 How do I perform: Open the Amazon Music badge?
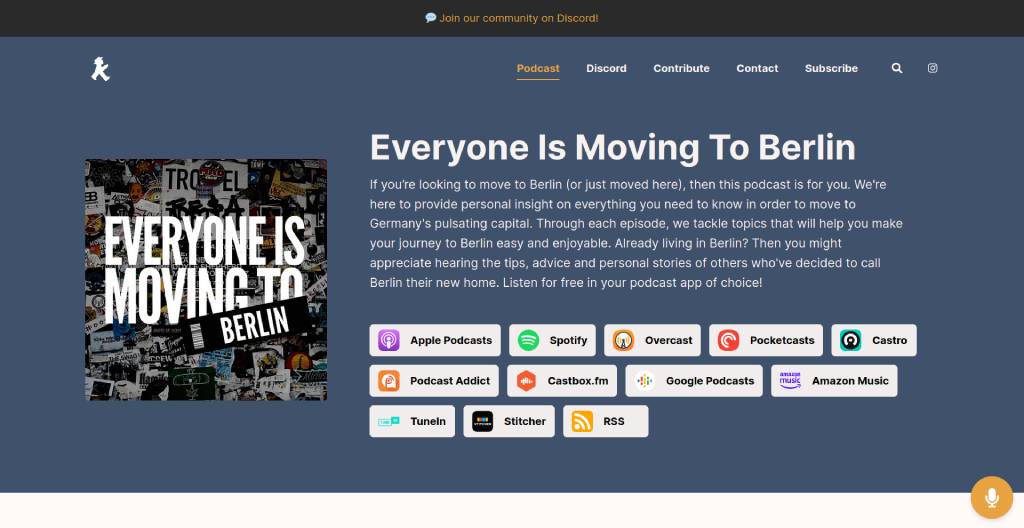pyautogui.click(x=834, y=381)
